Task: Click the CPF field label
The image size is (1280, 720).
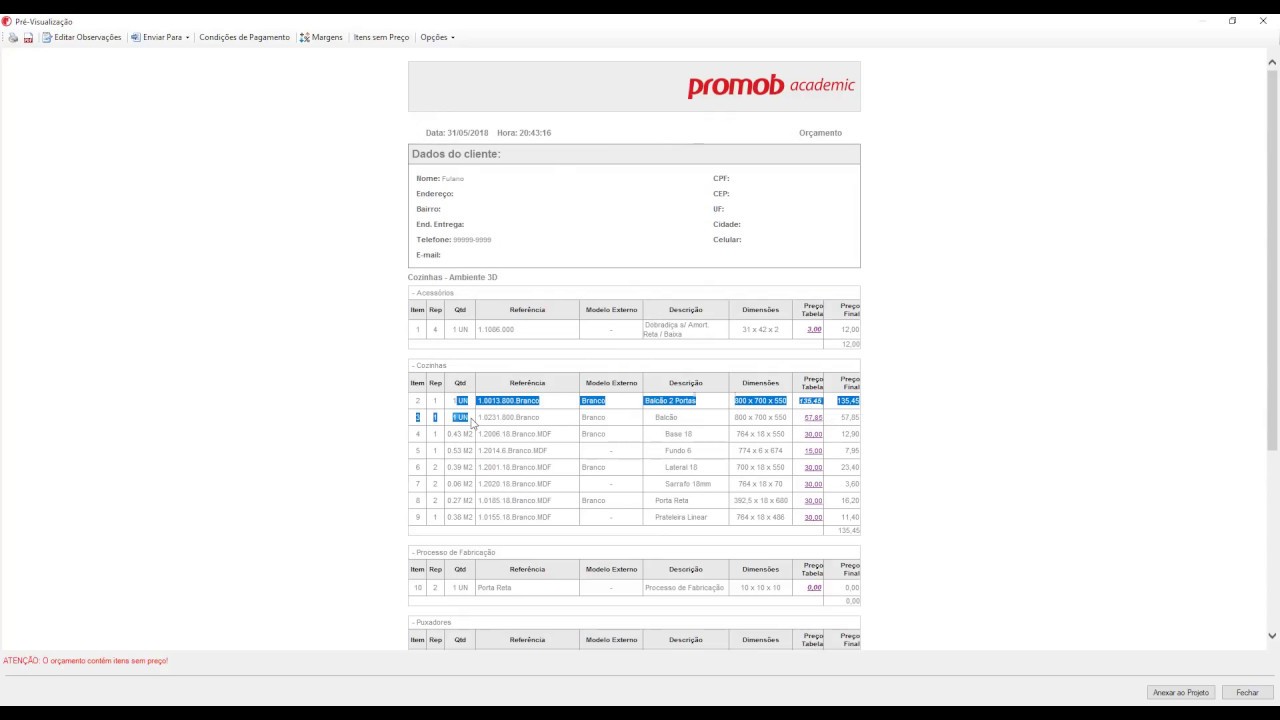Action: (x=721, y=179)
